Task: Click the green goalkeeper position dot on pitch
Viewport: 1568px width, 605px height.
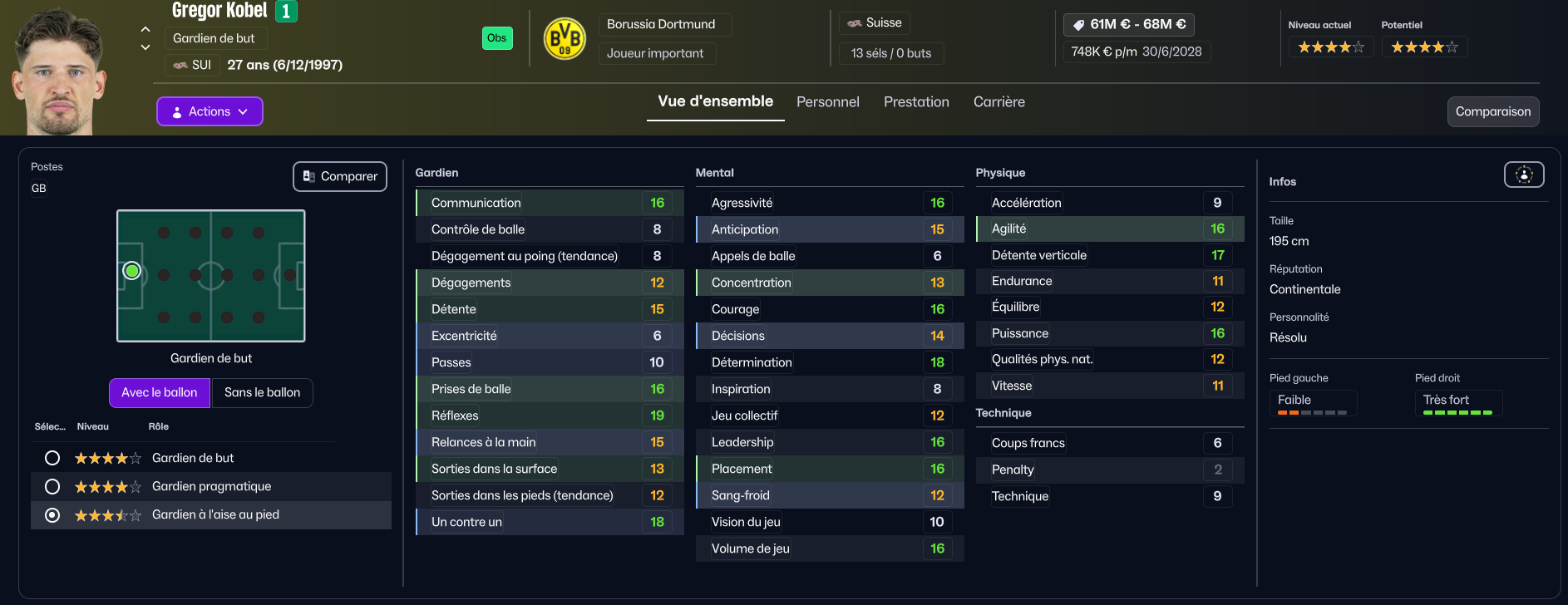Action: [x=131, y=271]
